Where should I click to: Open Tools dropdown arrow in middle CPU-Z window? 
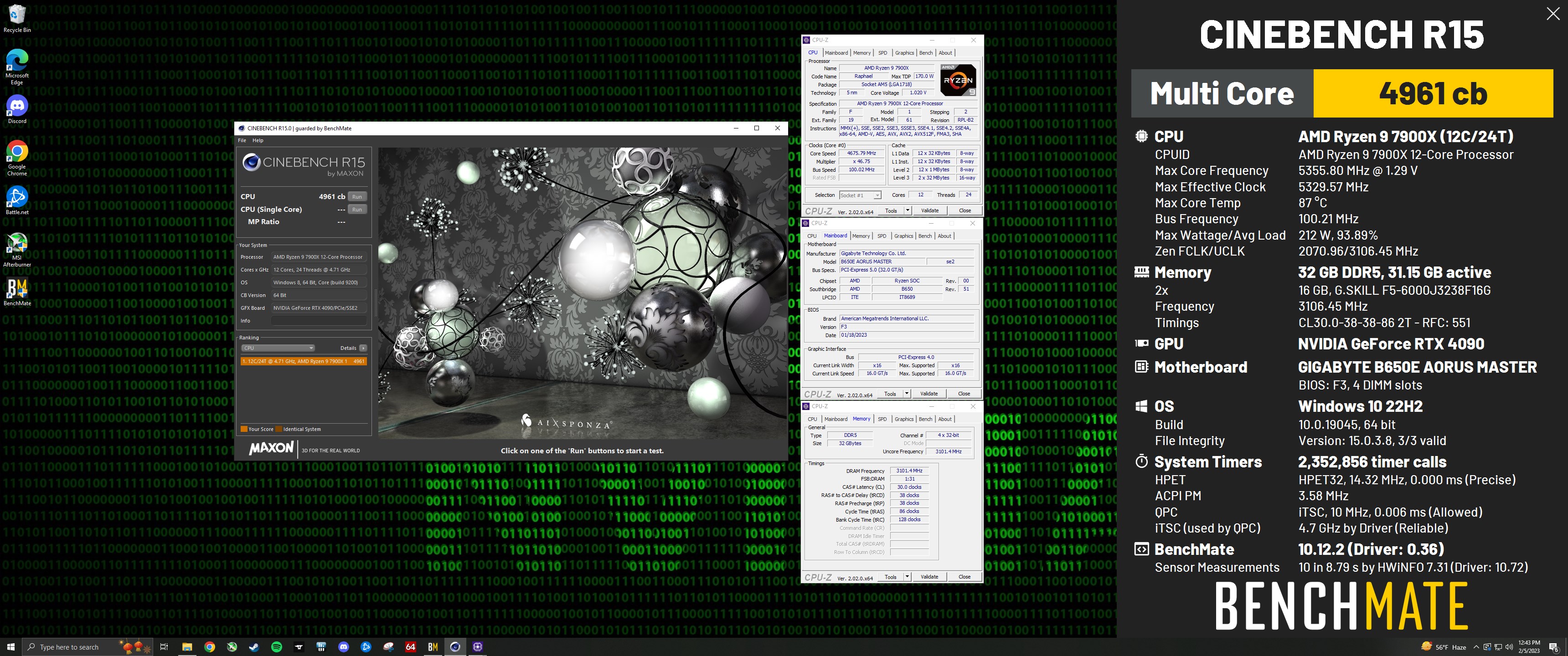(906, 394)
